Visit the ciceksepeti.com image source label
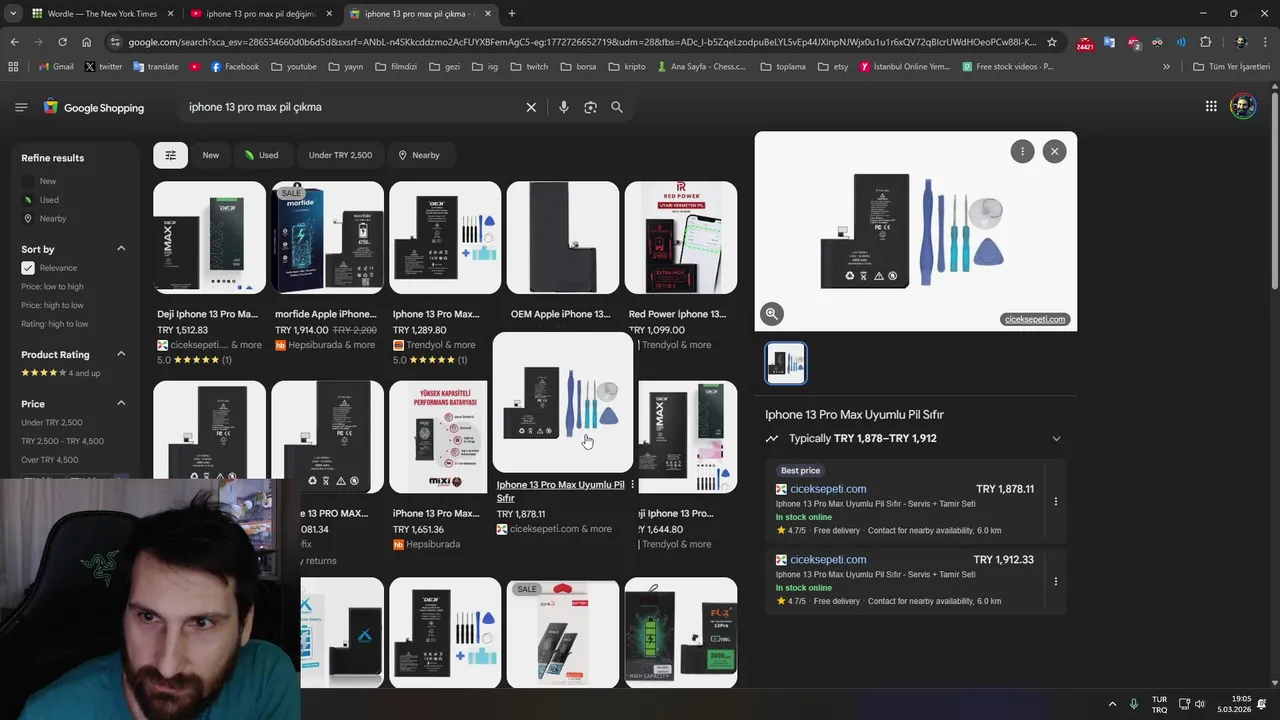 tap(1035, 319)
